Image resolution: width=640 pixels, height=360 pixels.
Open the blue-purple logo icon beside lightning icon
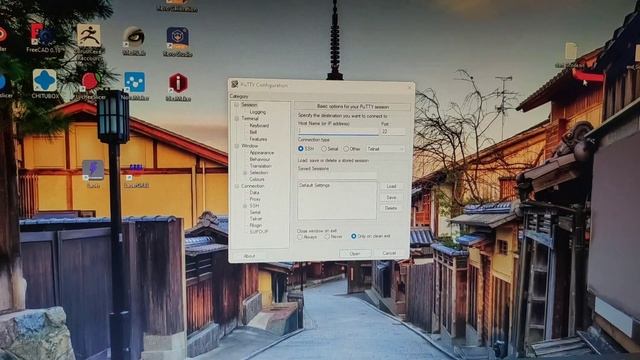tap(136, 175)
